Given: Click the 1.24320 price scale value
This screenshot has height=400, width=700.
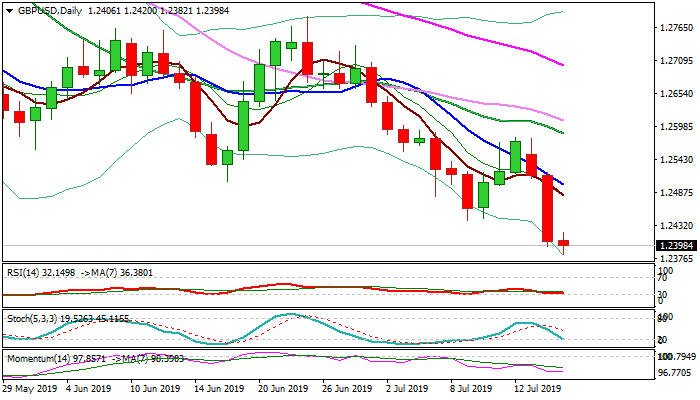Looking at the screenshot, I should click(x=677, y=226).
